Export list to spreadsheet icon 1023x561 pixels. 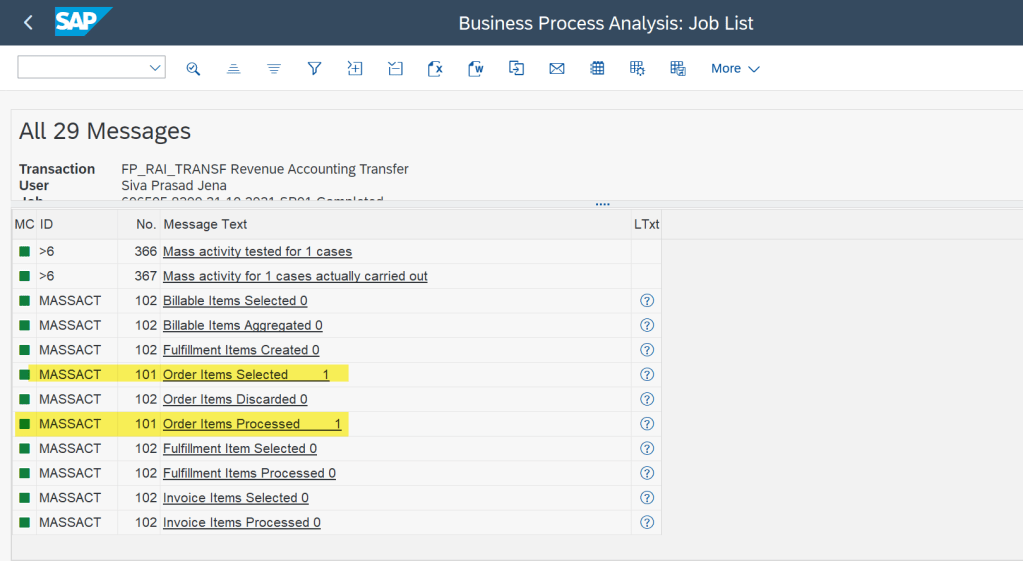[x=435, y=68]
